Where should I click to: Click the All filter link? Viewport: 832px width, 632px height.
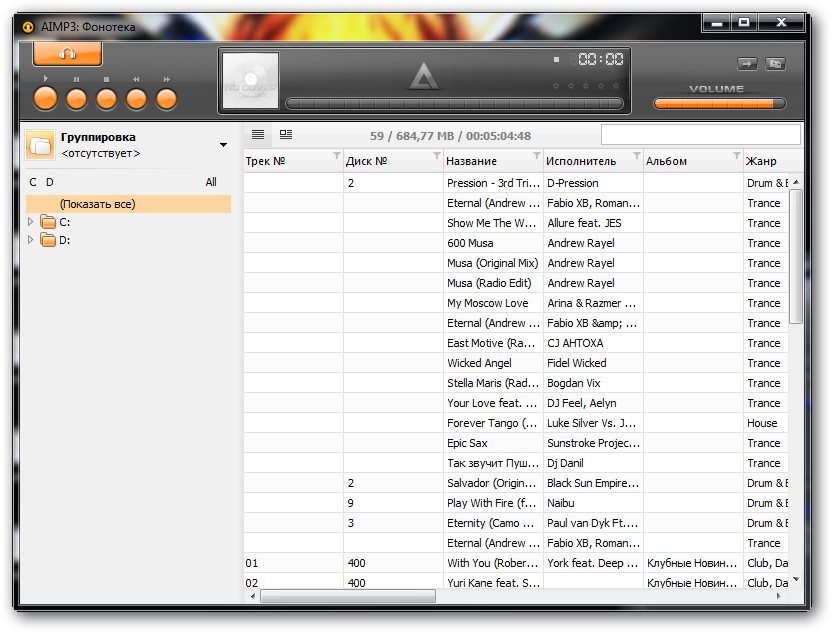[211, 182]
